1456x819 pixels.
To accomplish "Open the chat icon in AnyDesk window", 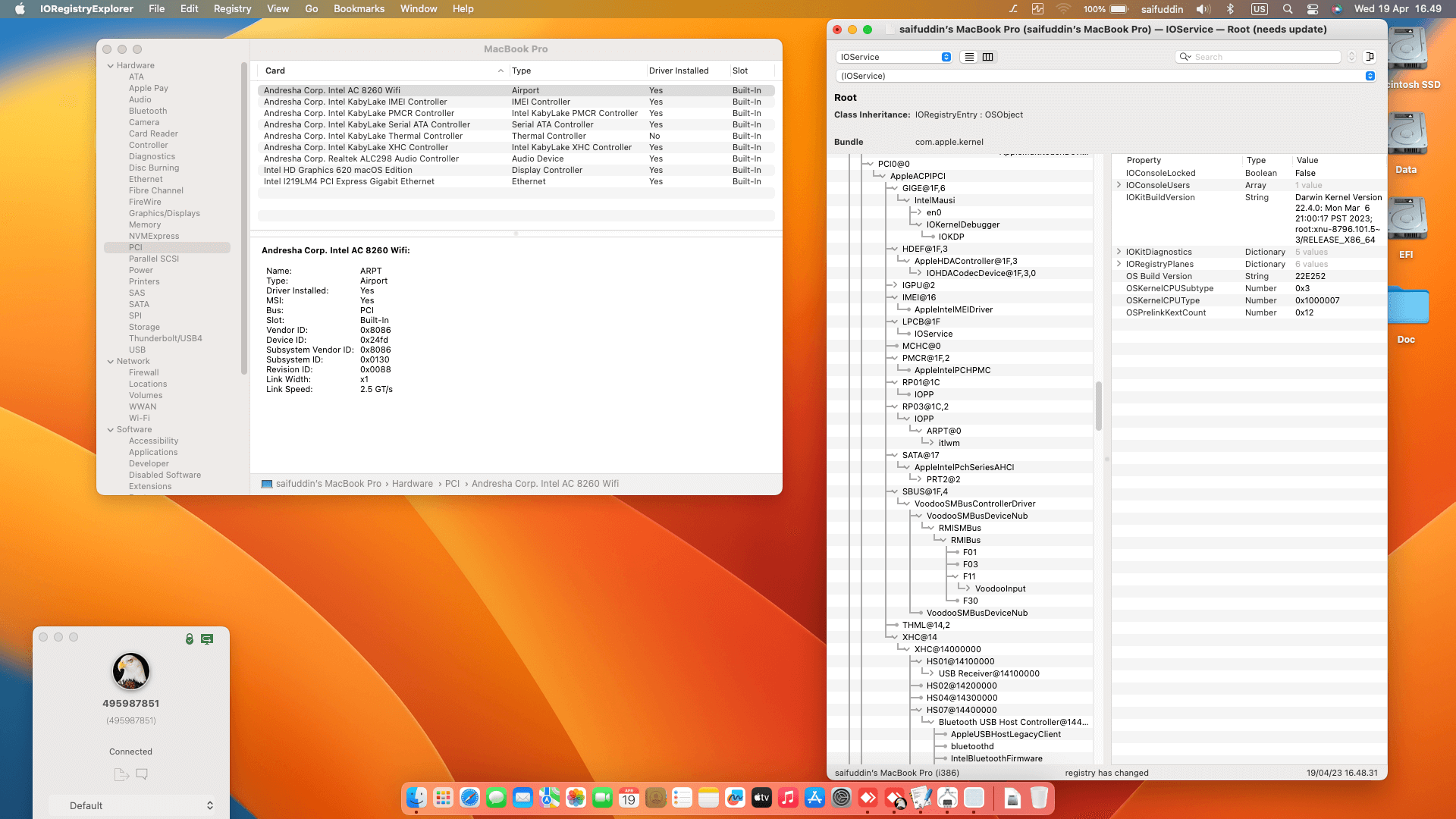I will pyautogui.click(x=142, y=774).
